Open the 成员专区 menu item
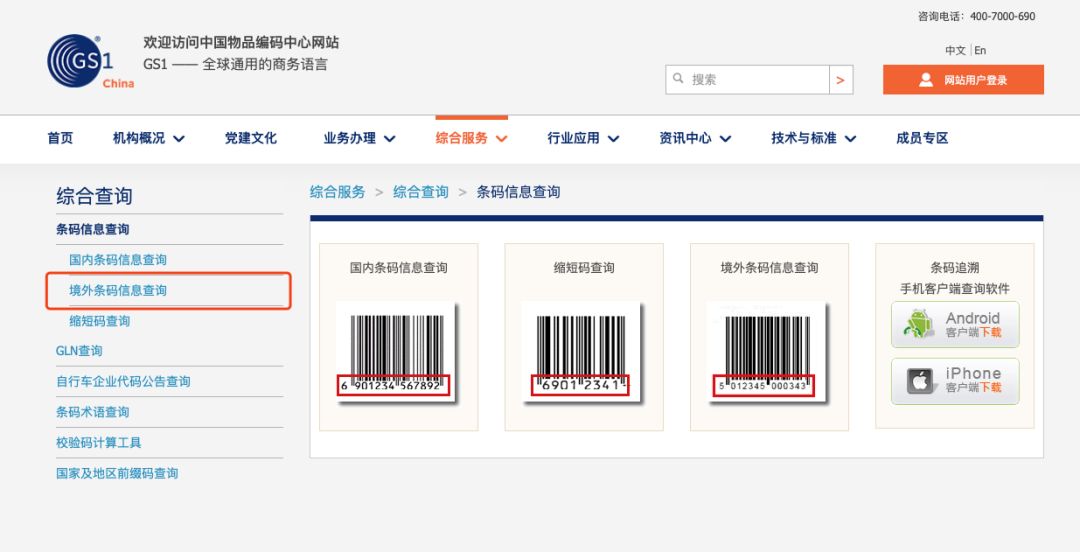Image resolution: width=1080 pixels, height=552 pixels. click(921, 139)
